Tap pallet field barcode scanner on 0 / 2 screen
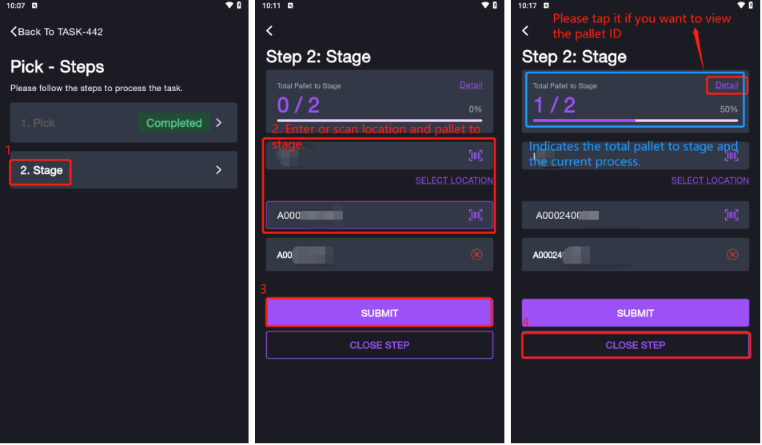Viewport: 762px width, 445px height. point(476,215)
